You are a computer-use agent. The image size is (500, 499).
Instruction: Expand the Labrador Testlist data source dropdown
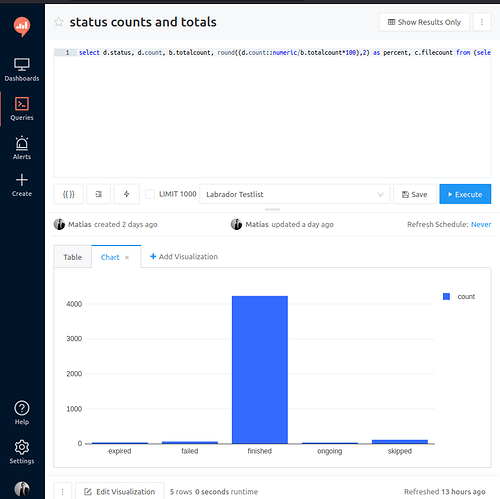[295, 194]
